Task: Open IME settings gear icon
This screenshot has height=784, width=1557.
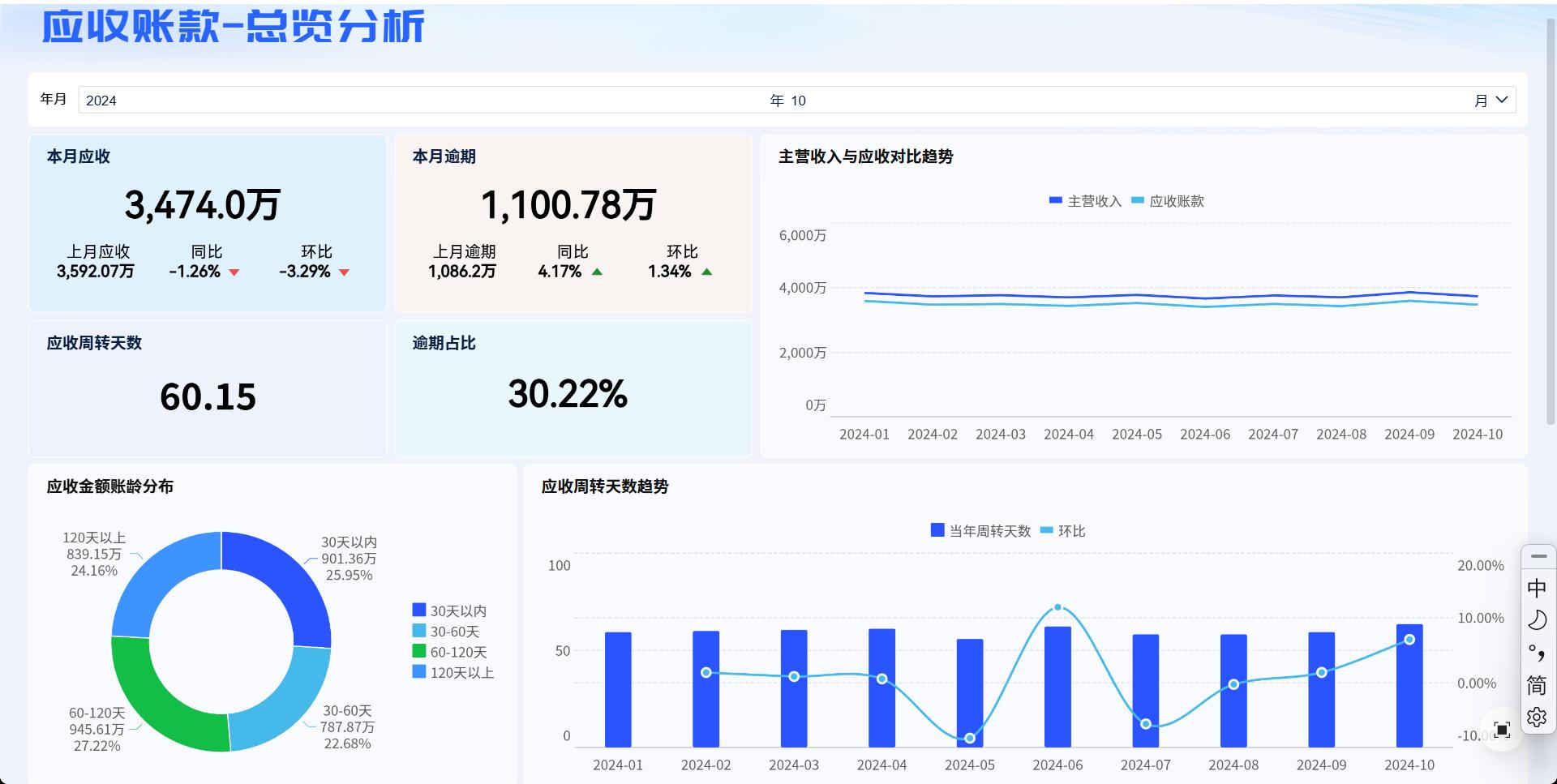Action: [x=1537, y=718]
